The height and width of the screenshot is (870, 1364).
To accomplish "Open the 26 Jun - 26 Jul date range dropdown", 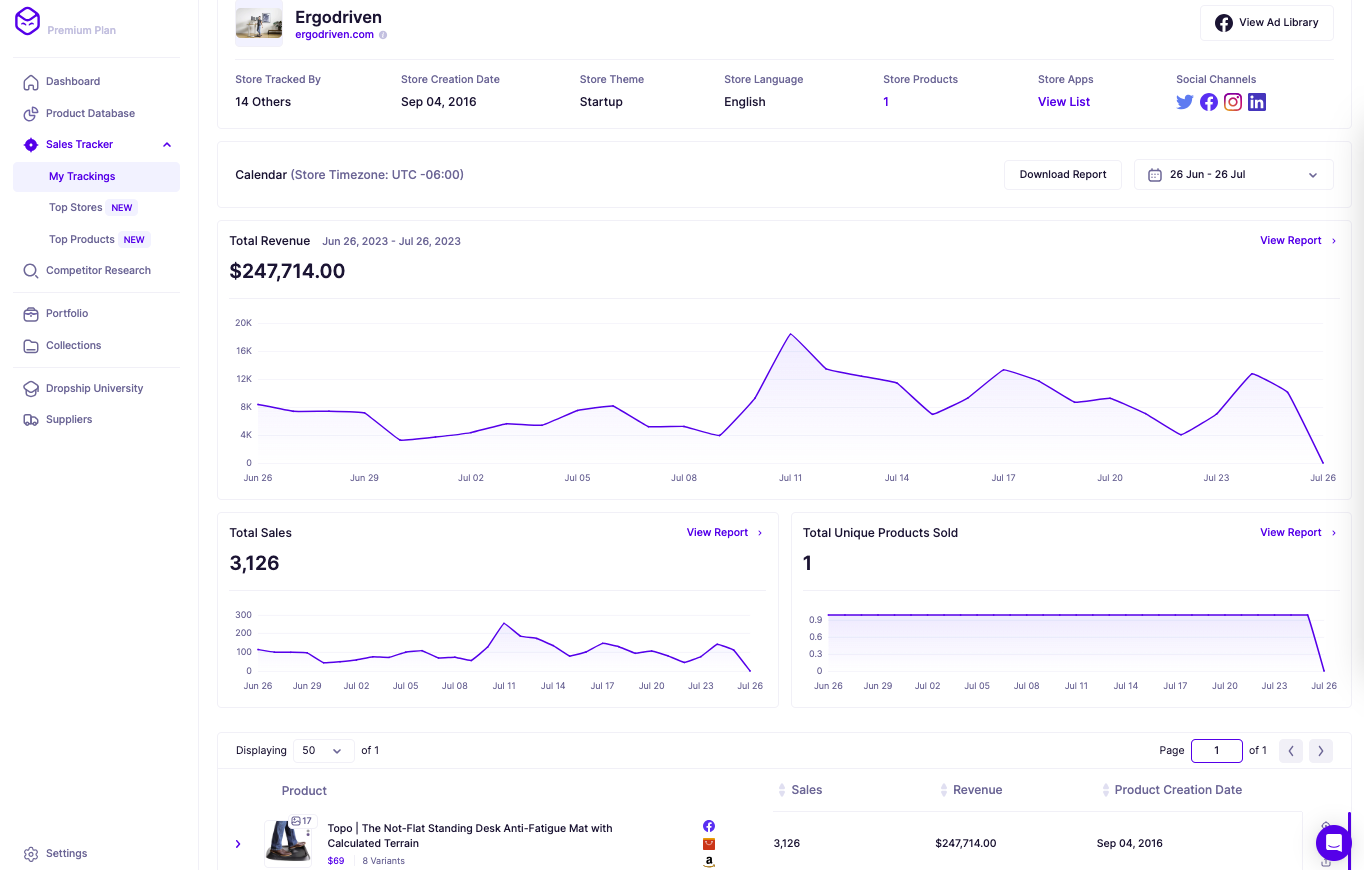I will point(1233,174).
